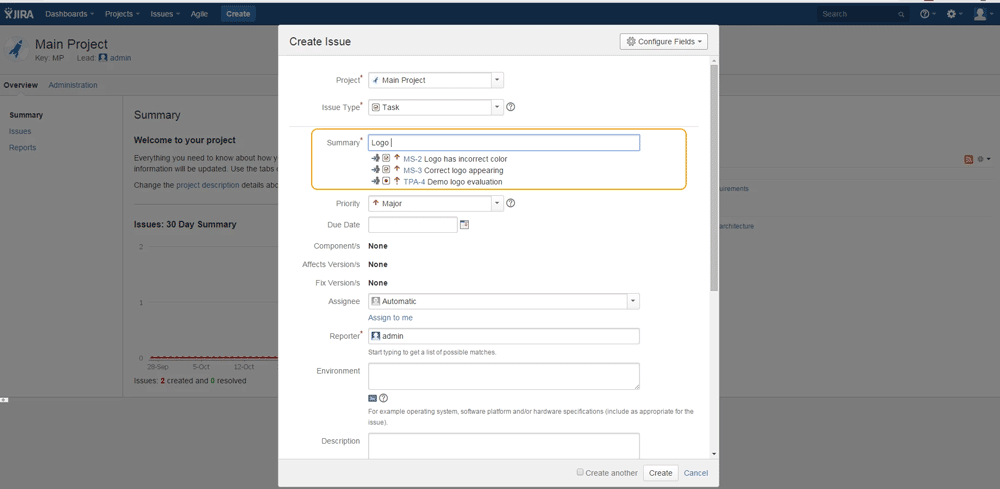The image size is (1000, 489).
Task: Select Summary in the left sidebar
Action: 26,115
